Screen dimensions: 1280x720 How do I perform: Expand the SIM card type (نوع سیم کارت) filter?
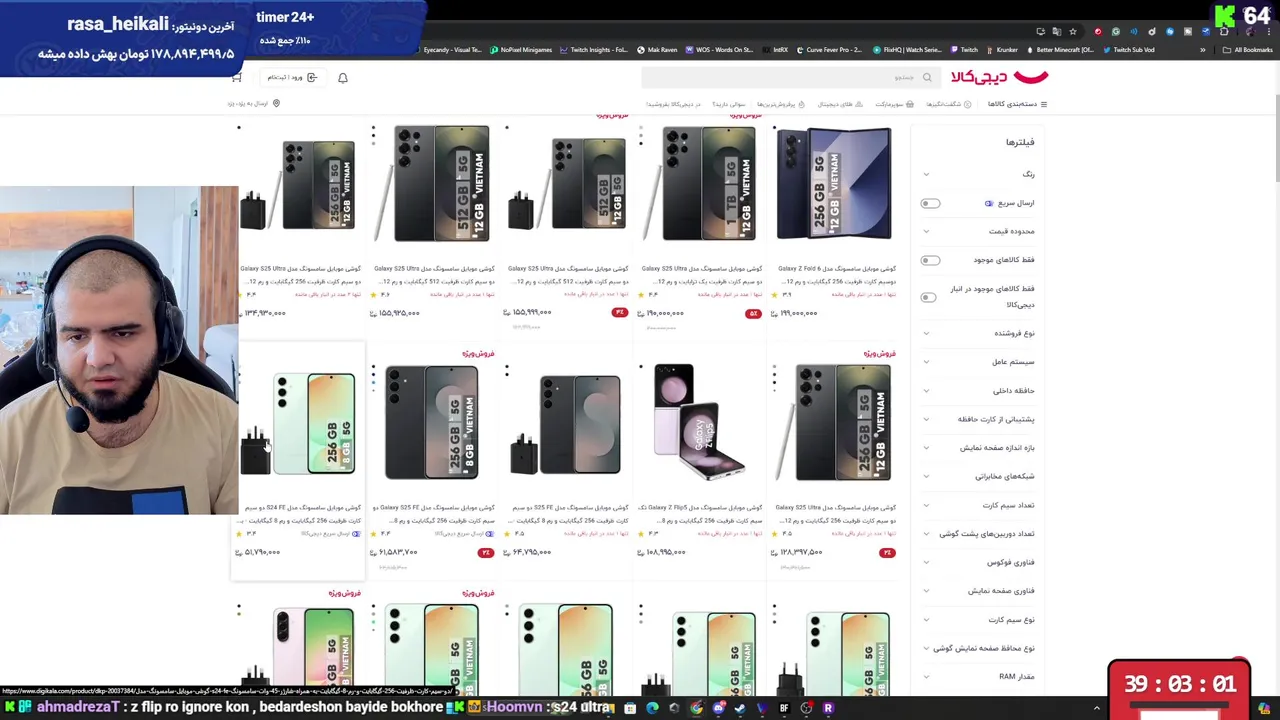(980, 620)
